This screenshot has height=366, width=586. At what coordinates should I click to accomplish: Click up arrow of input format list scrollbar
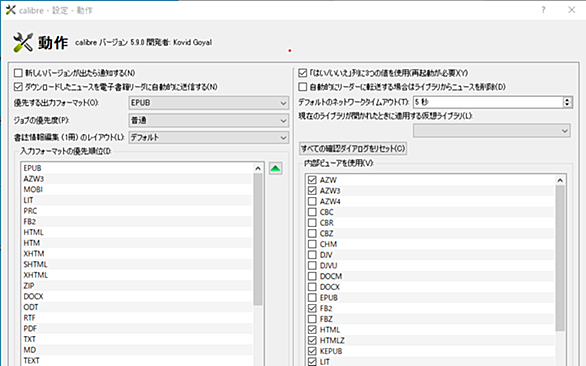[x=258, y=168]
